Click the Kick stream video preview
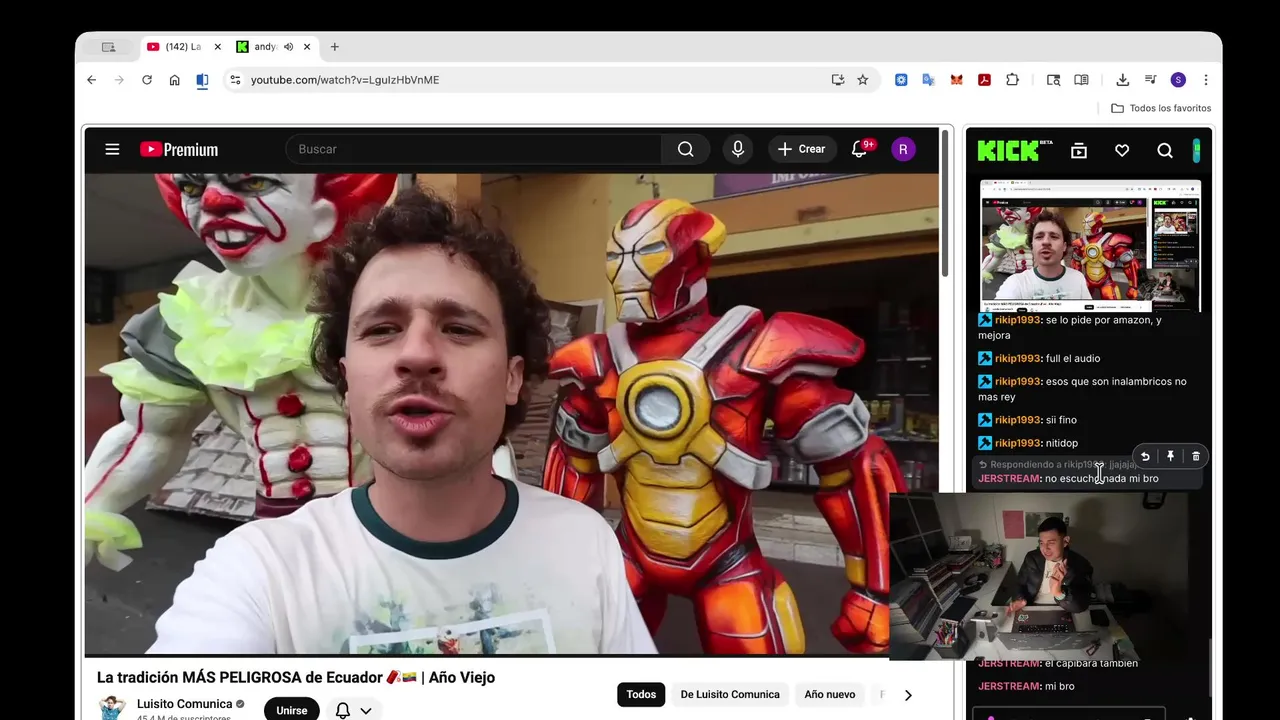 [x=1090, y=245]
